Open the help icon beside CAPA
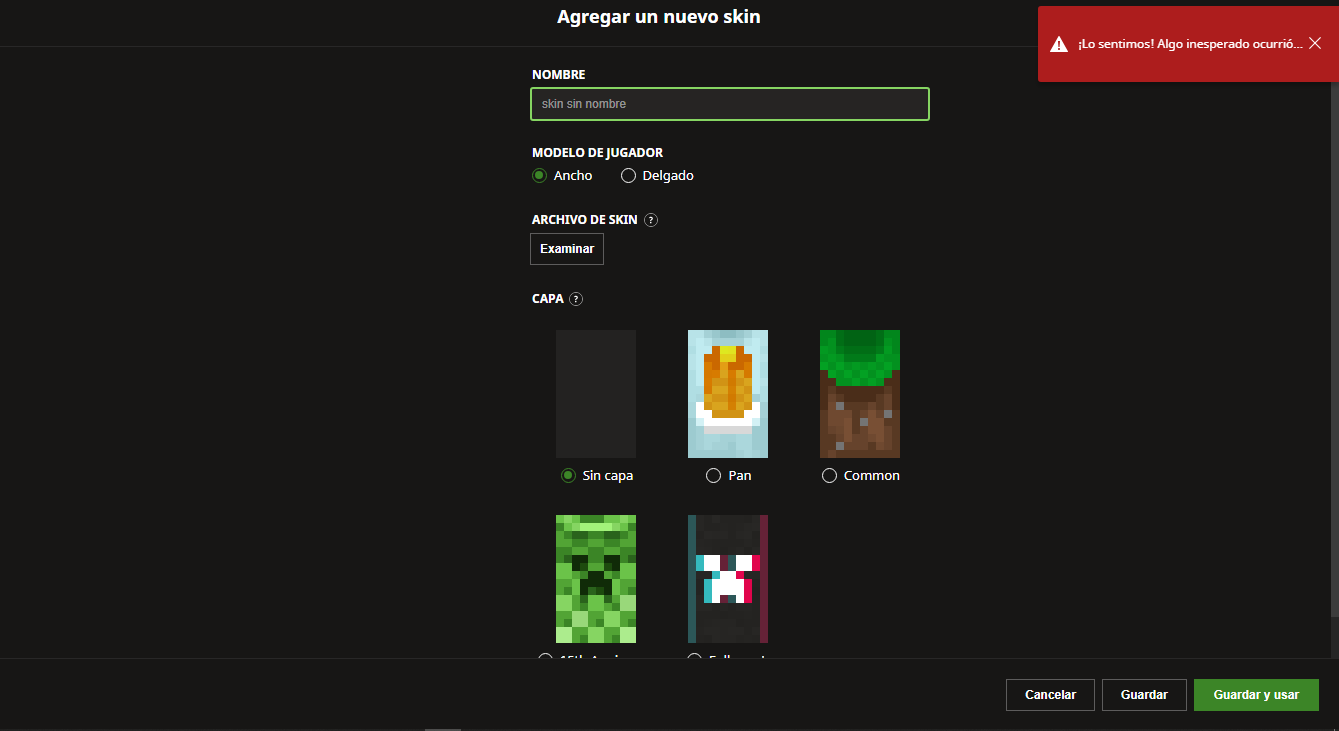The height and width of the screenshot is (731, 1339). tap(576, 299)
